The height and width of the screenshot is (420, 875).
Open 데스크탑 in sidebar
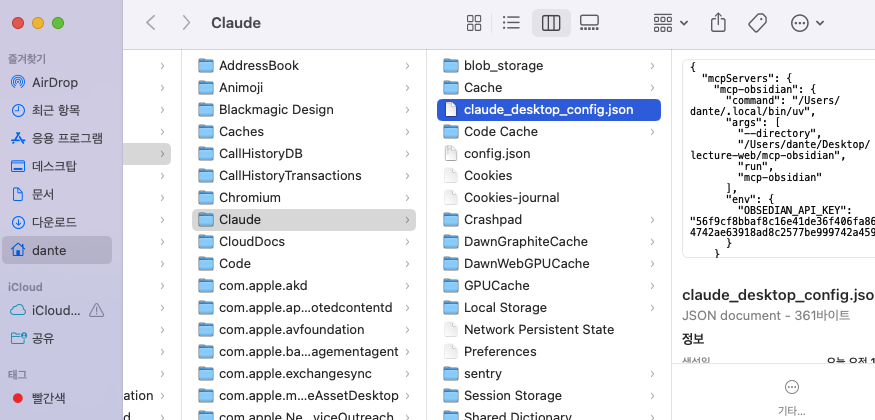point(57,166)
